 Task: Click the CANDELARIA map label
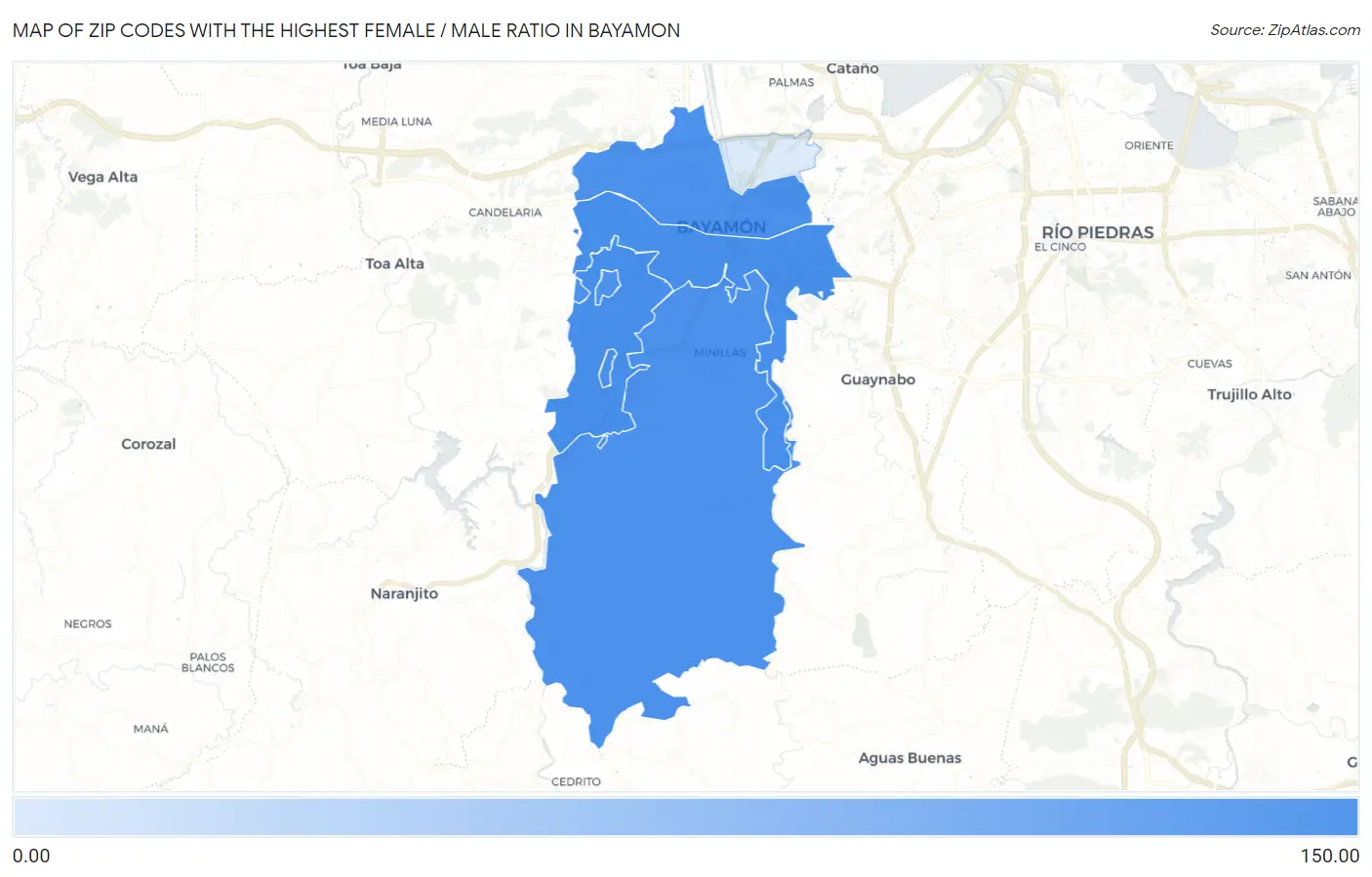(x=504, y=212)
